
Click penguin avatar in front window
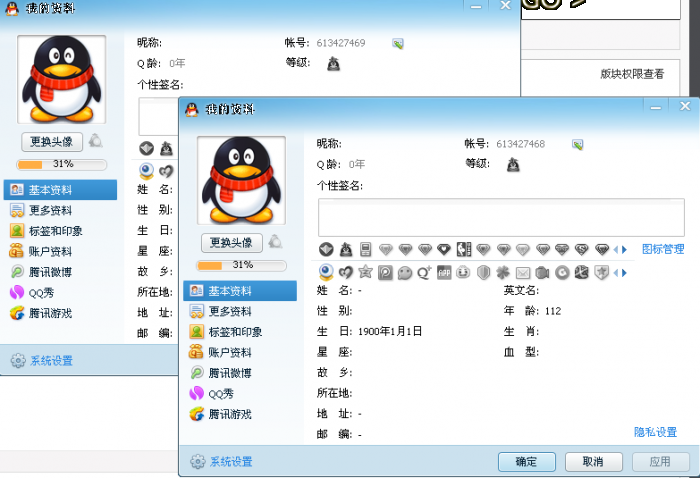[242, 180]
